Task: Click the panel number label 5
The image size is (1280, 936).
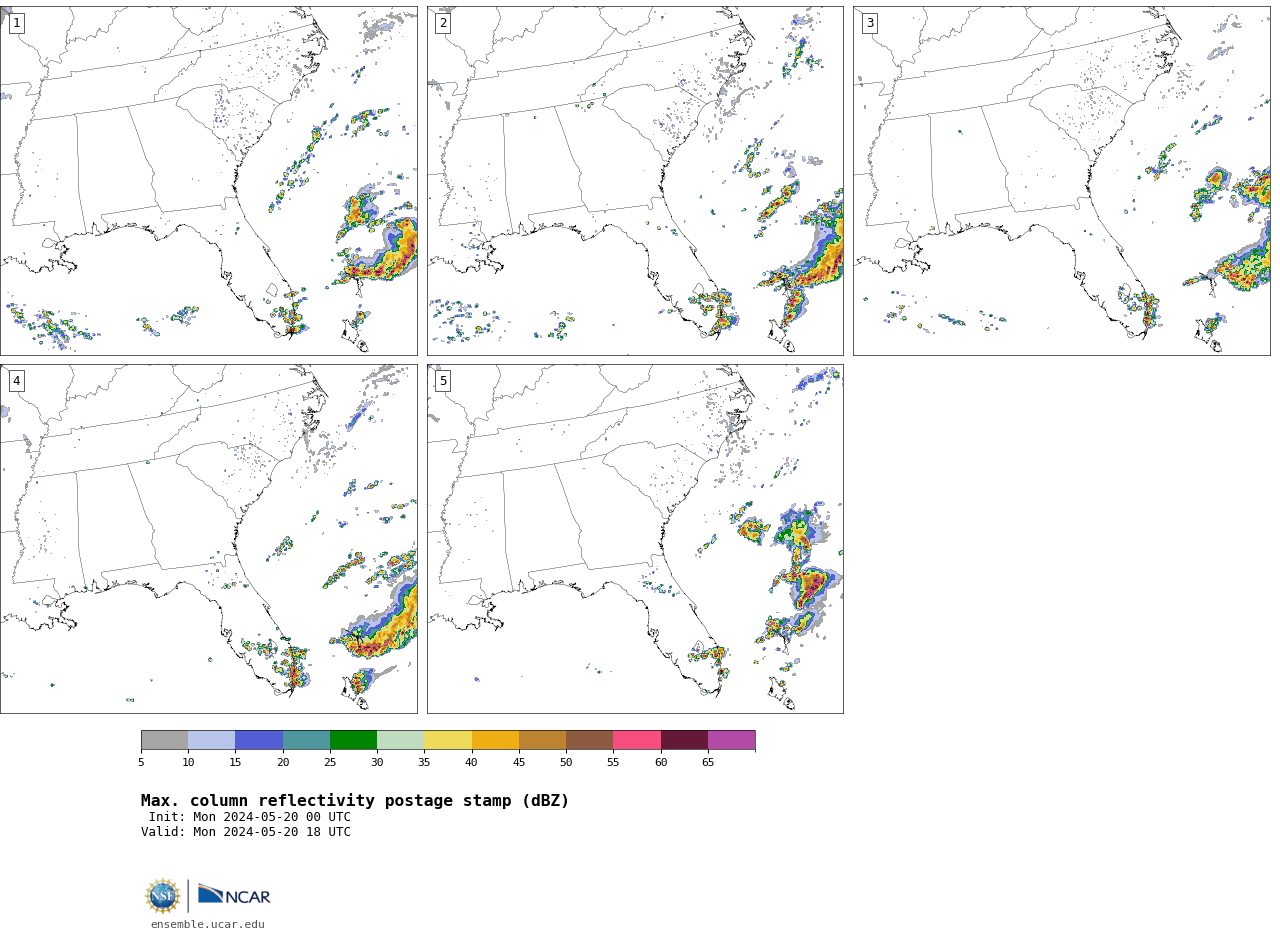Action: click(443, 381)
